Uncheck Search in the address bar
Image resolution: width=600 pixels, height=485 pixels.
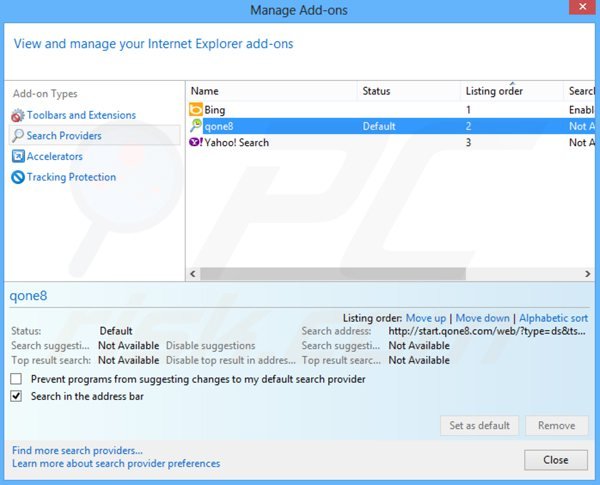pos(16,397)
